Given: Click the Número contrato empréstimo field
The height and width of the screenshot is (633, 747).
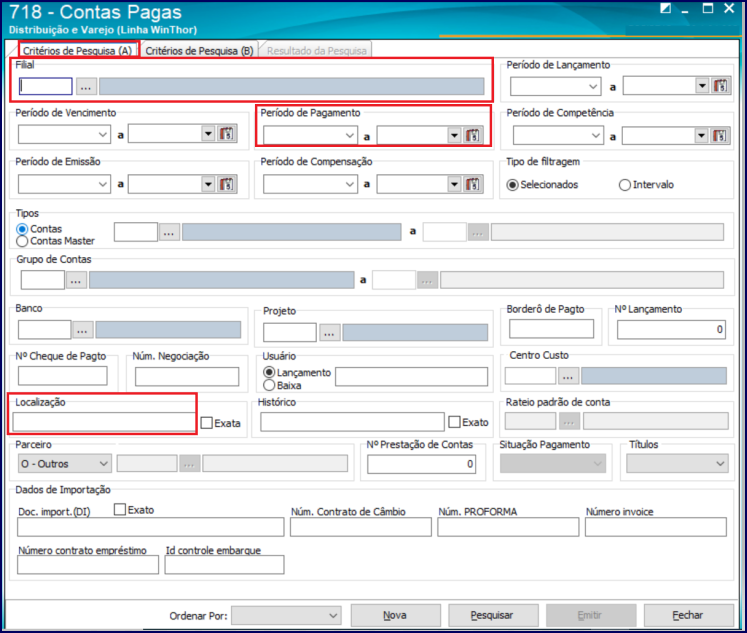Looking at the screenshot, I should 88,565.
